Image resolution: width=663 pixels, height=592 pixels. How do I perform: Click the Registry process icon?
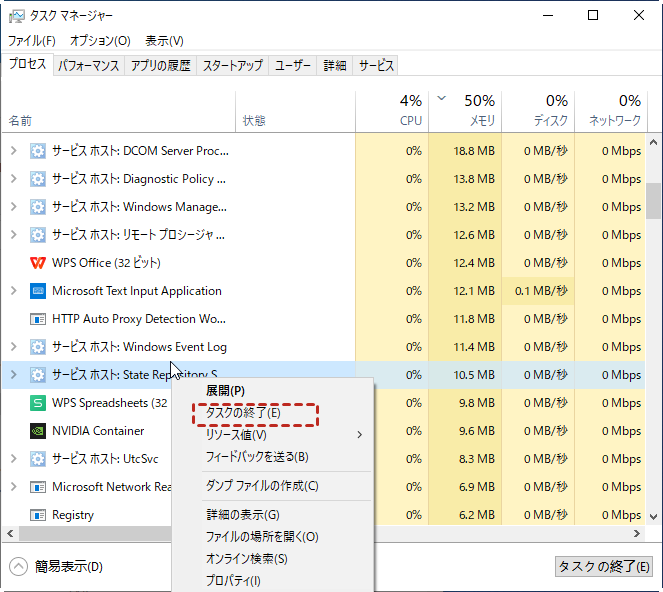[x=38, y=515]
